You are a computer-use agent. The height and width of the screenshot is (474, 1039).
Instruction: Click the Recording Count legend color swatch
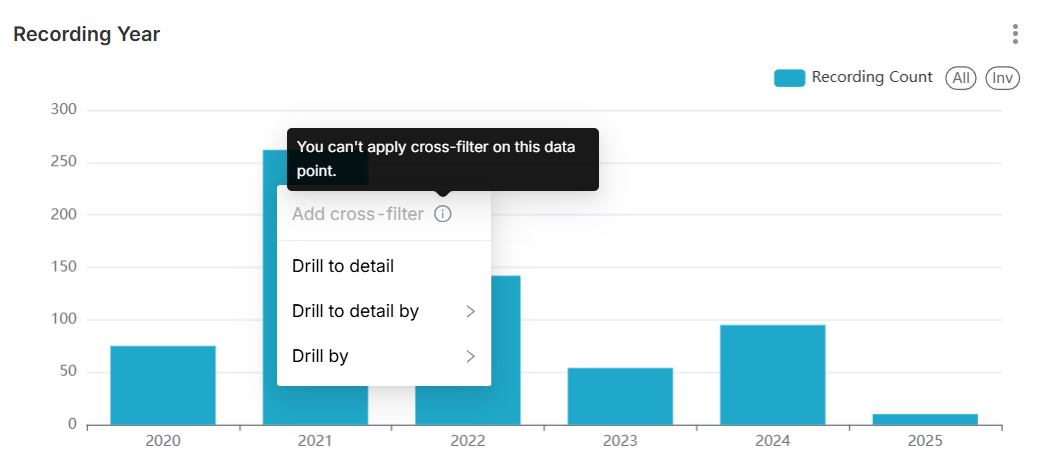click(x=789, y=78)
